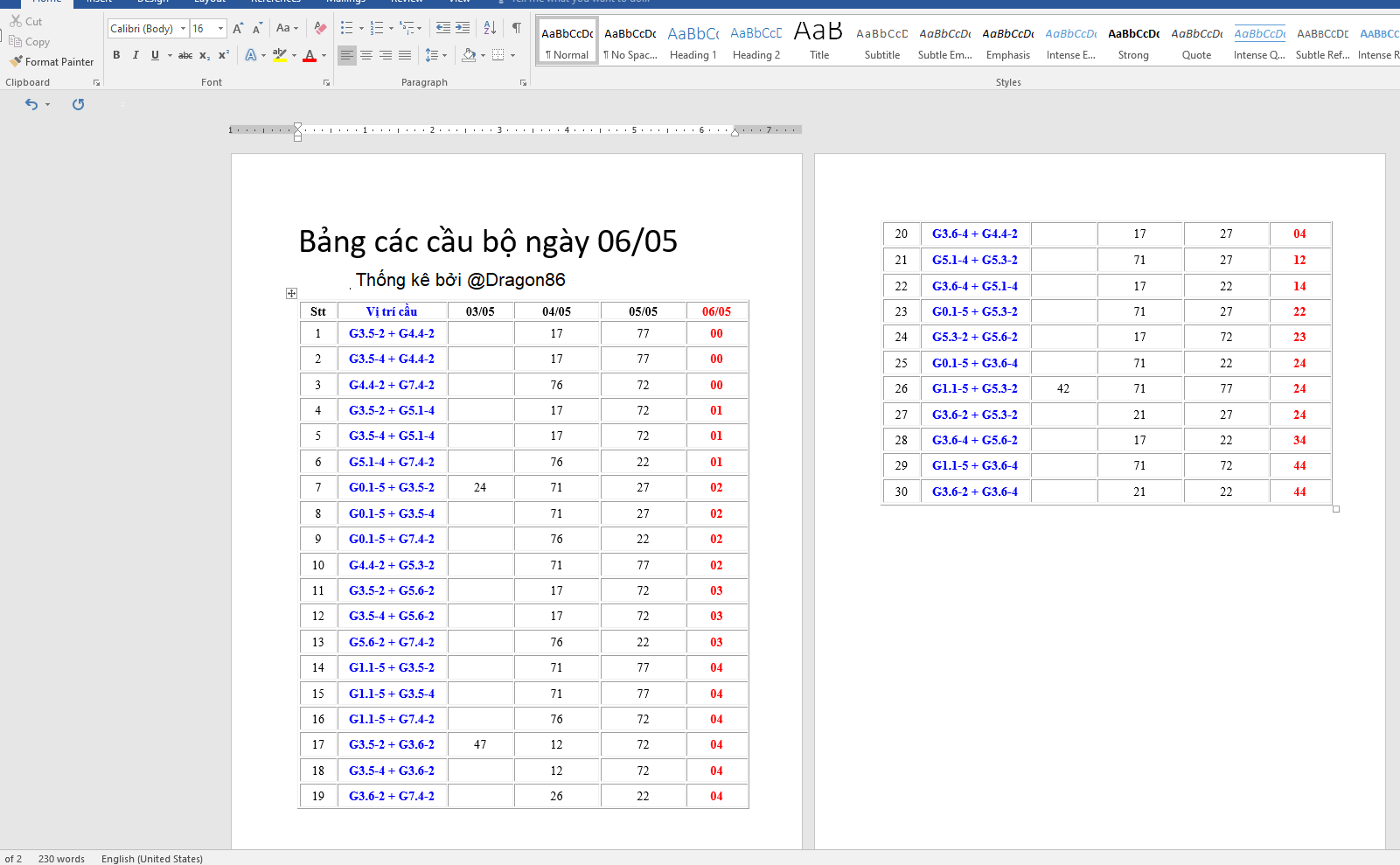The height and width of the screenshot is (865, 1400).
Task: Open the Font dialog launcher
Action: point(326,83)
